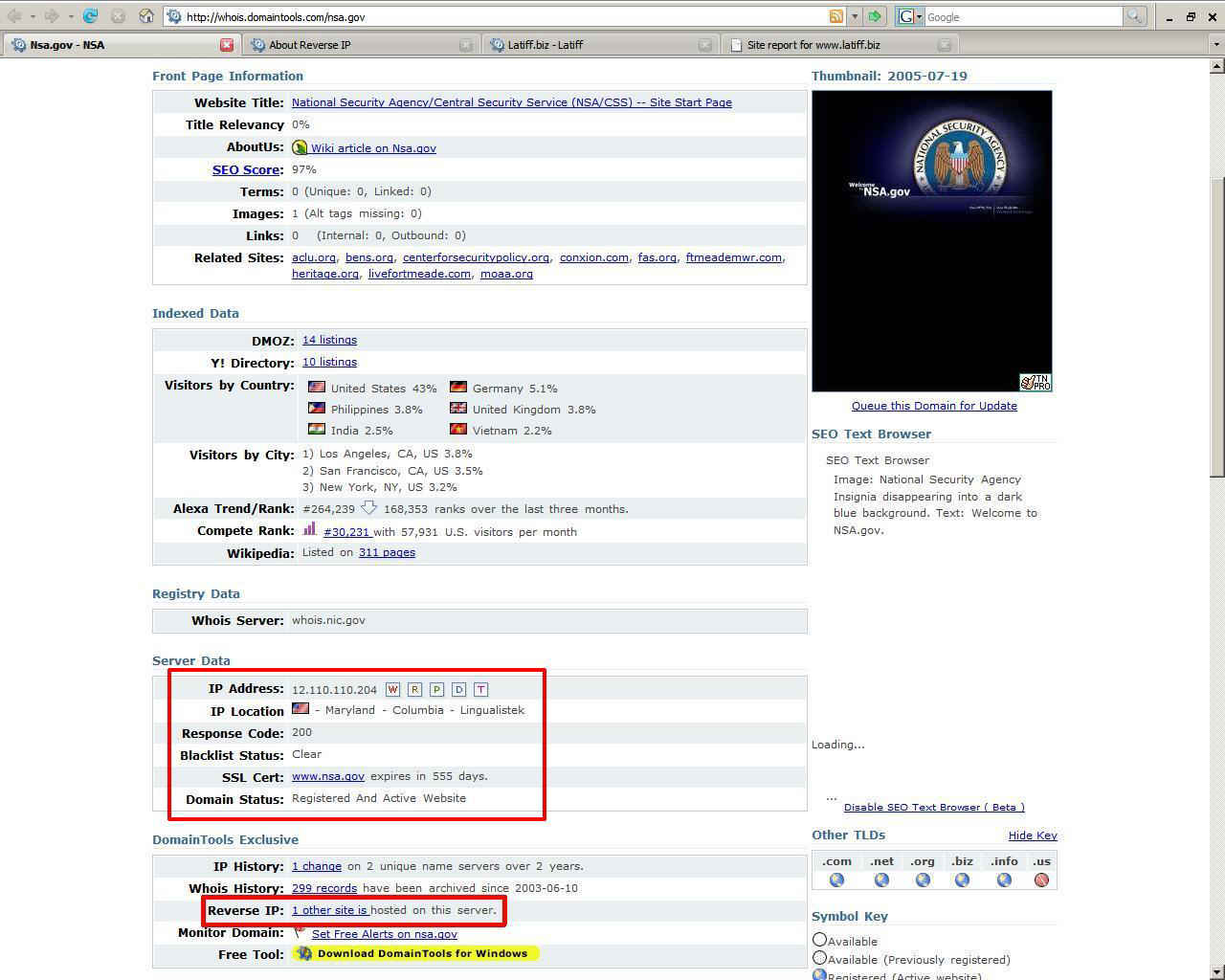Hide the Other TLDs symbol key
Viewport: 1225px width, 980px height.
[1032, 835]
